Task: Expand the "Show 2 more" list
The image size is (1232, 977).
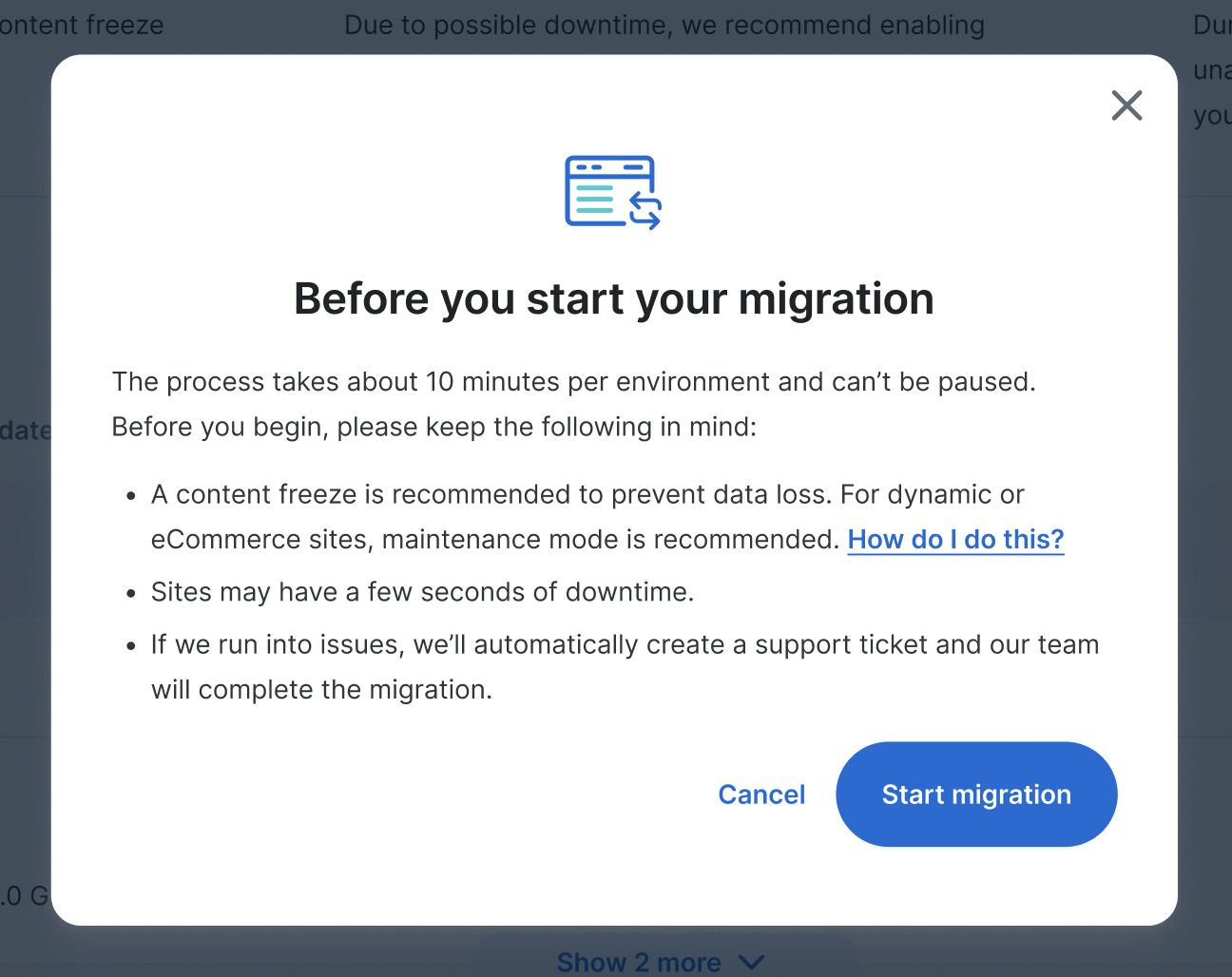Action: click(639, 962)
